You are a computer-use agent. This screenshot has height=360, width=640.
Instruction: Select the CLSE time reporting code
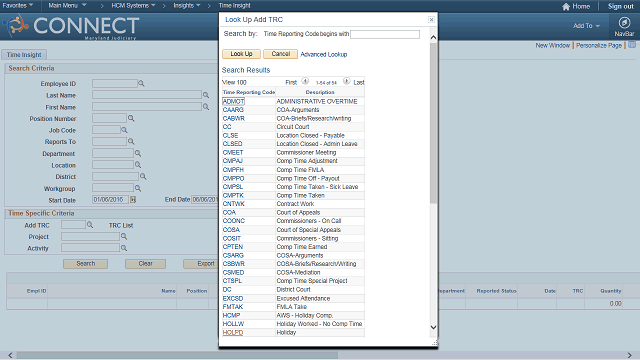coord(230,136)
